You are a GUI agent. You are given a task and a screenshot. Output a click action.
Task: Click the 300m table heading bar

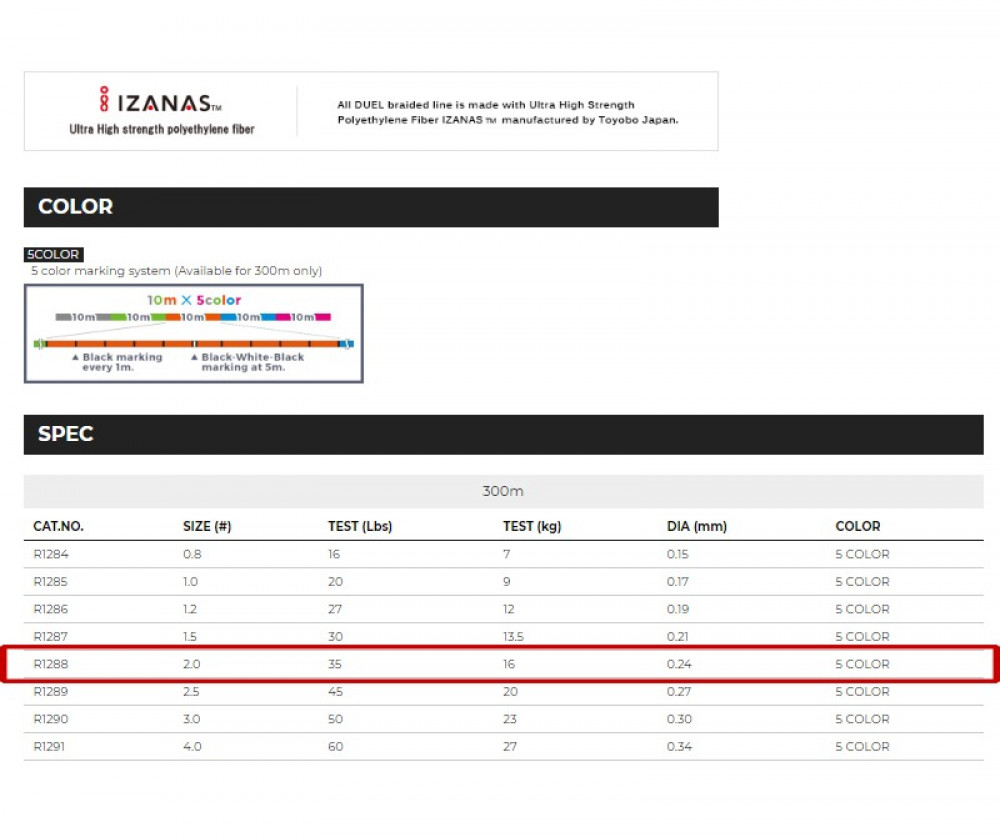[503, 491]
